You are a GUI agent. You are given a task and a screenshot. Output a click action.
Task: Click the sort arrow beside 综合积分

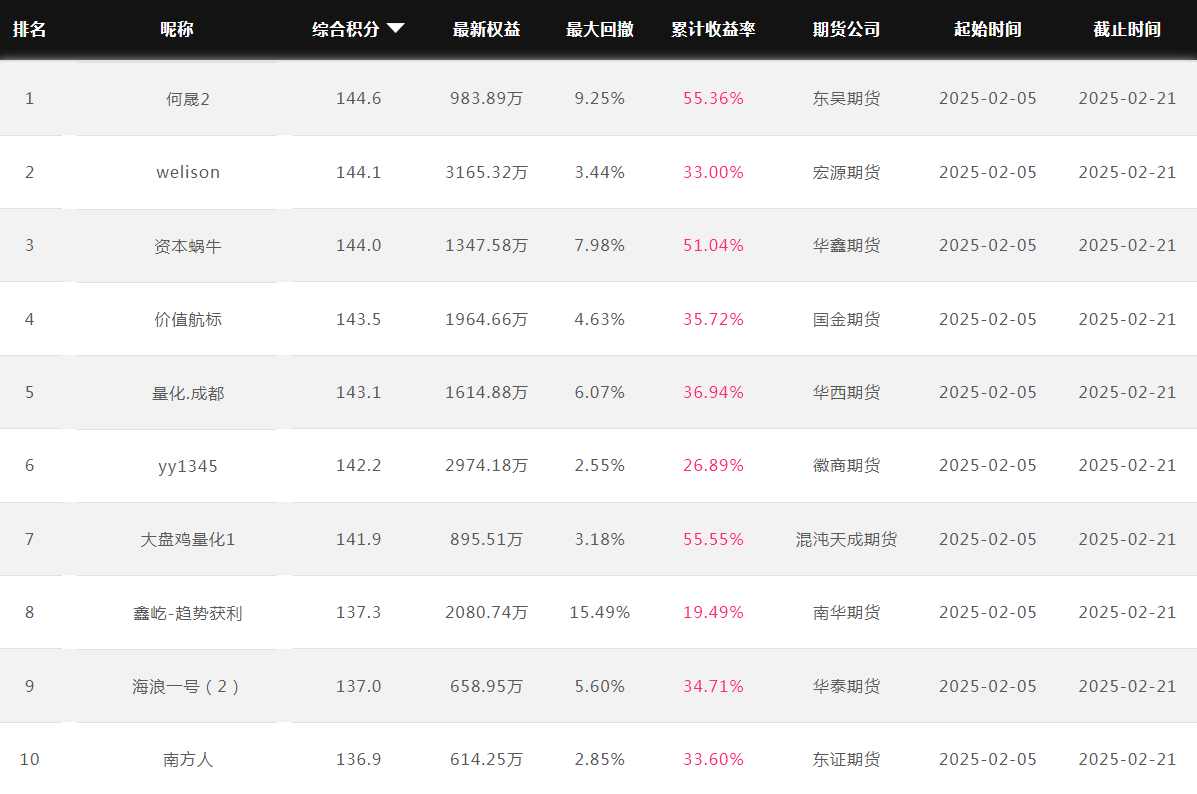click(x=395, y=28)
